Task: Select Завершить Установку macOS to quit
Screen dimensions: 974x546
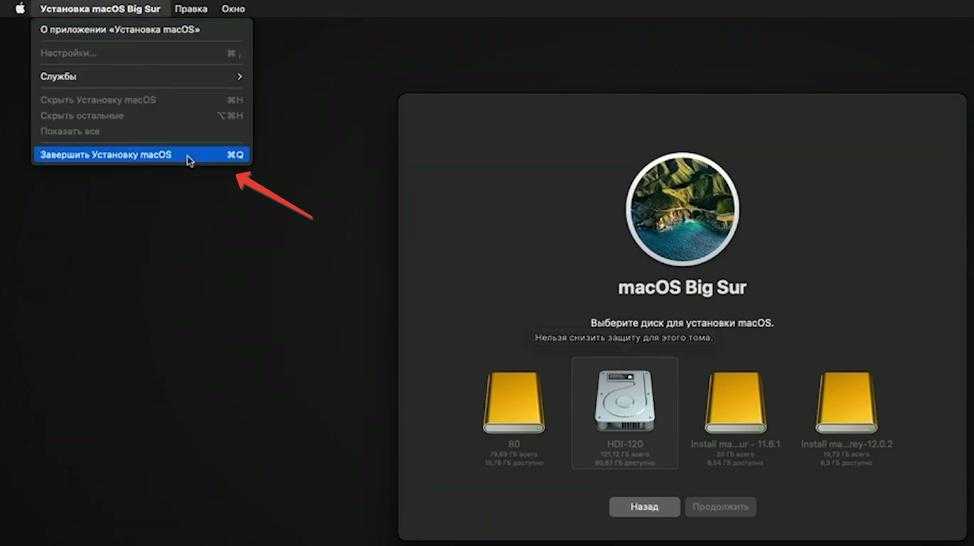Action: pos(106,155)
